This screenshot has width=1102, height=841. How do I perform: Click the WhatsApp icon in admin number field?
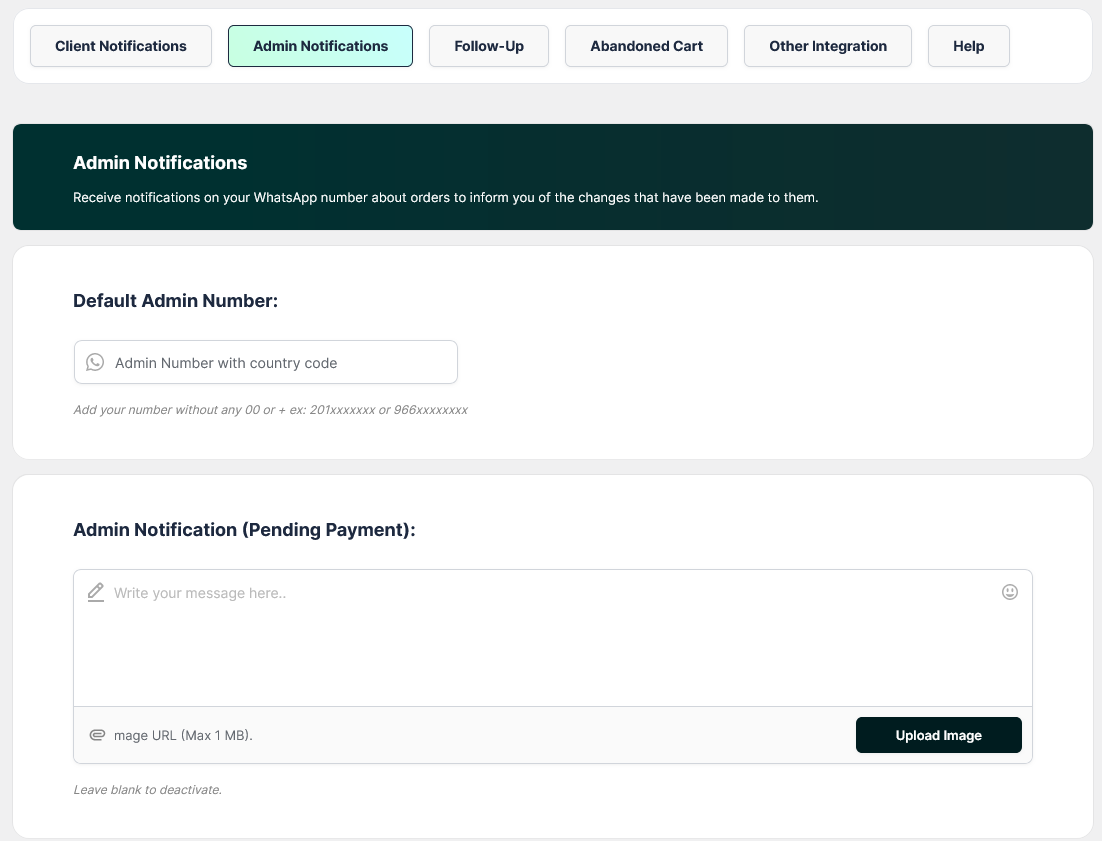pyautogui.click(x=95, y=362)
